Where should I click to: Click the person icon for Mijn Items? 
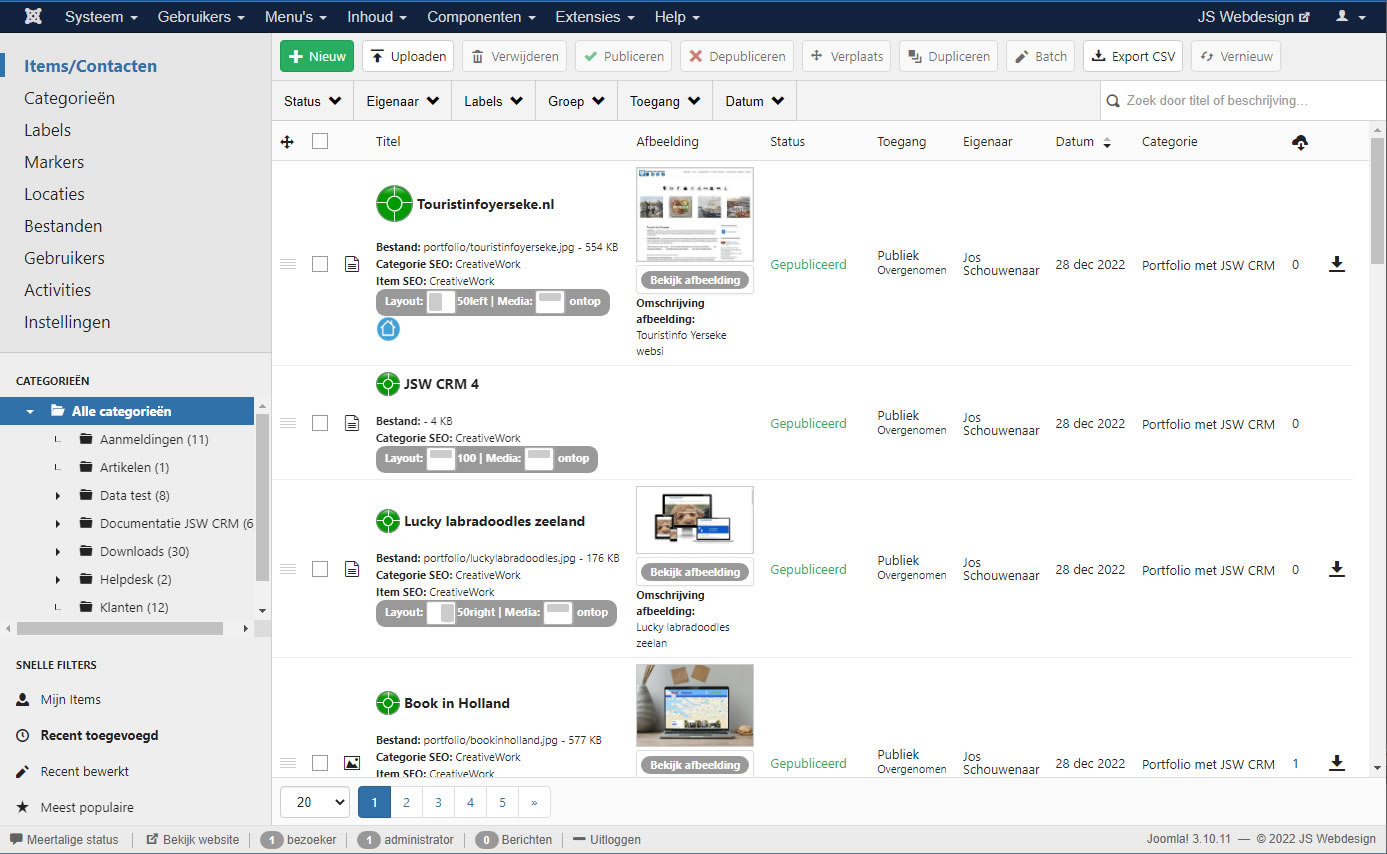pos(23,700)
